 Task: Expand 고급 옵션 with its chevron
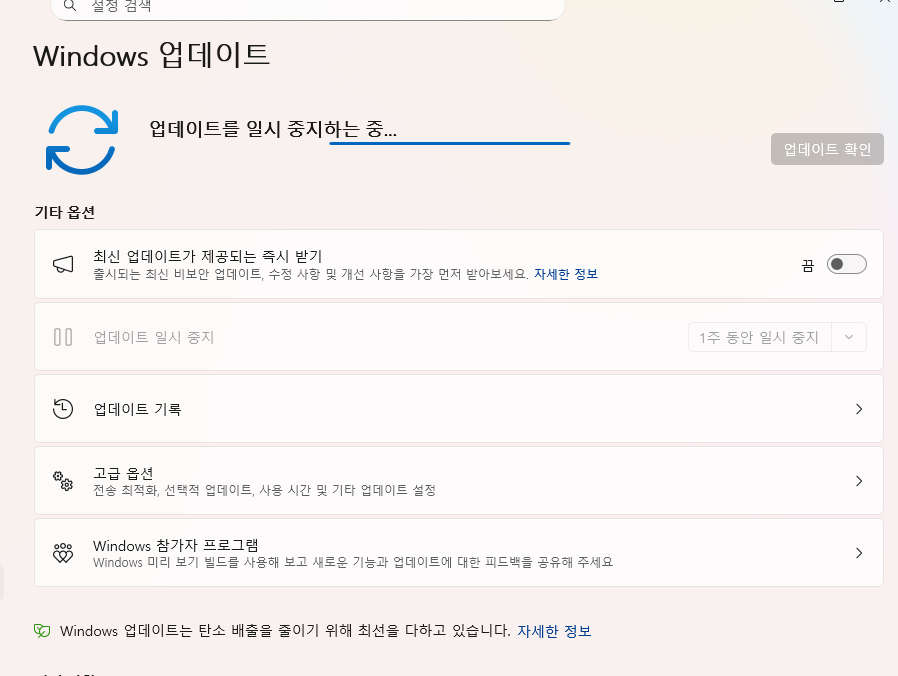859,481
